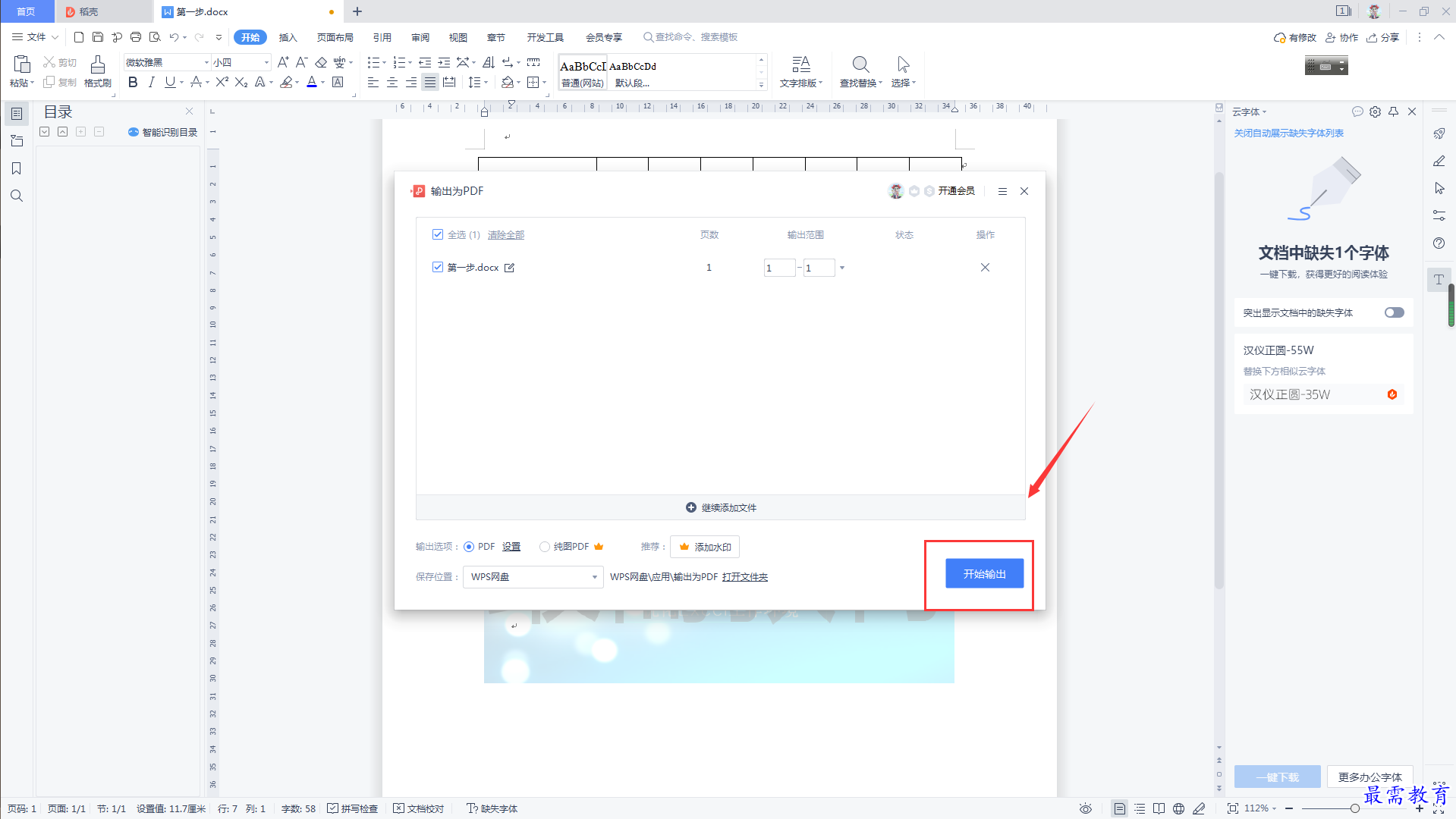Viewport: 1456px width, 819px height.
Task: Click the page range start input field
Action: [779, 268]
